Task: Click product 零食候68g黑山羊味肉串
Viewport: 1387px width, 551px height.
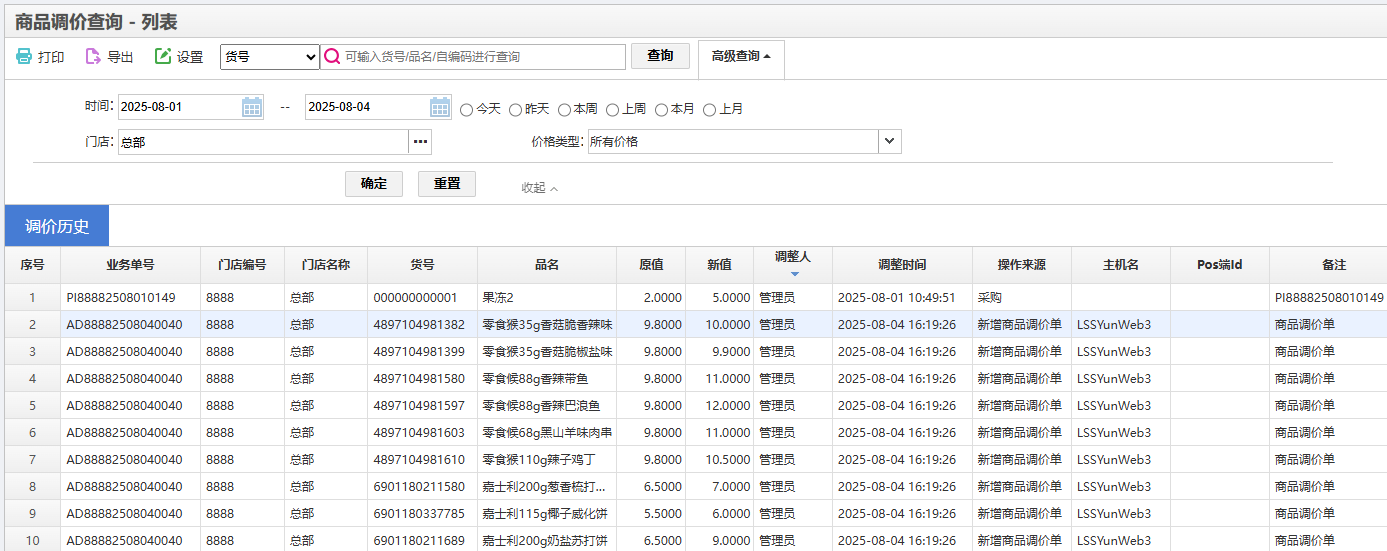Action: (x=547, y=433)
